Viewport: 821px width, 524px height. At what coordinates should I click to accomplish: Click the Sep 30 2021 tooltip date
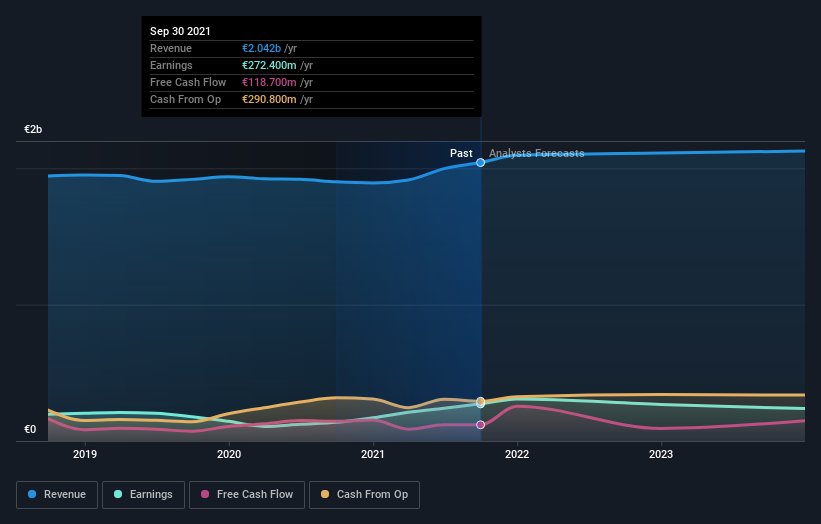pyautogui.click(x=180, y=31)
